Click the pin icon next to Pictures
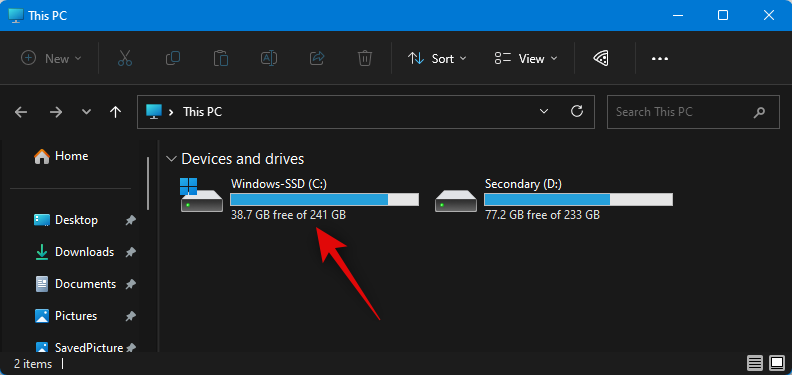 click(x=131, y=316)
